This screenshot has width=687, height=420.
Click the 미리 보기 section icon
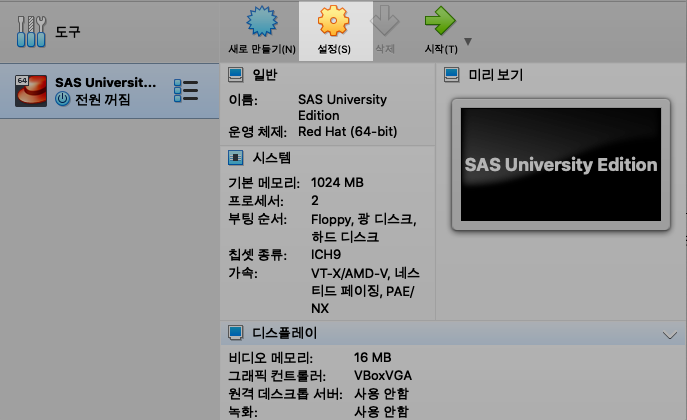click(452, 75)
